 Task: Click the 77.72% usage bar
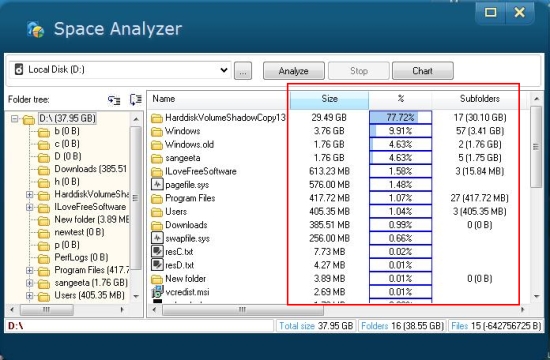click(x=401, y=117)
